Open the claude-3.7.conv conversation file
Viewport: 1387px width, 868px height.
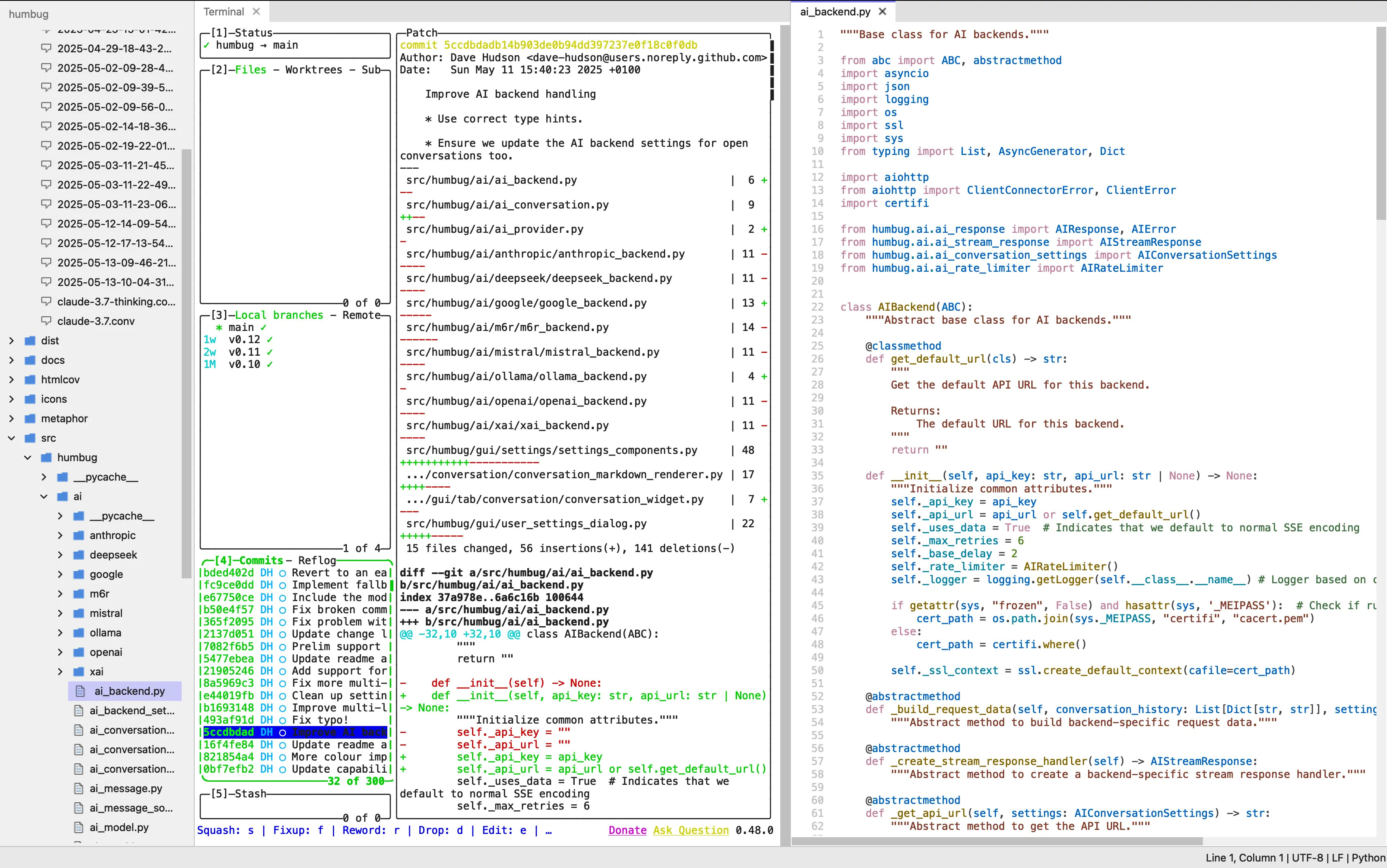click(x=96, y=321)
